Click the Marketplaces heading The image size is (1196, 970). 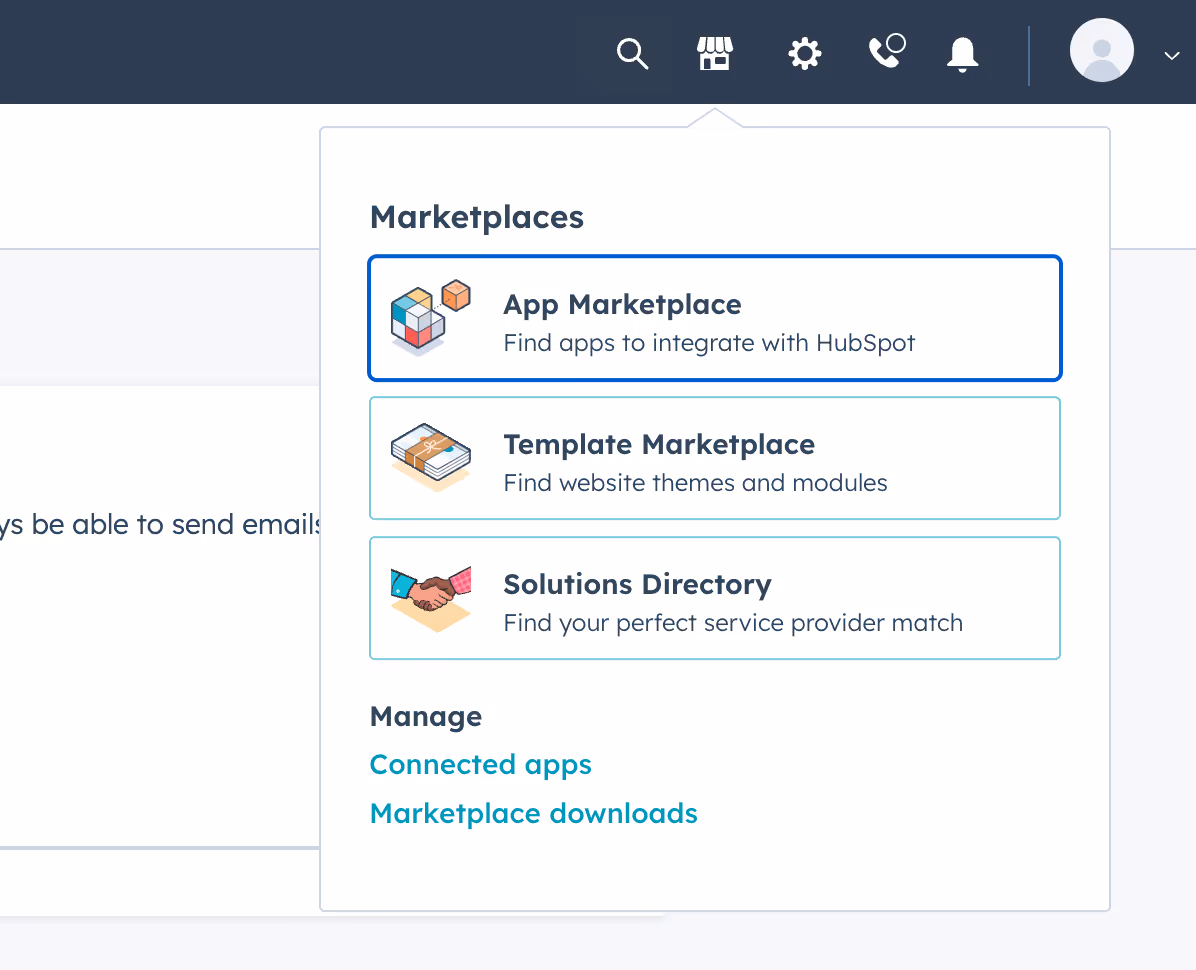click(x=477, y=217)
